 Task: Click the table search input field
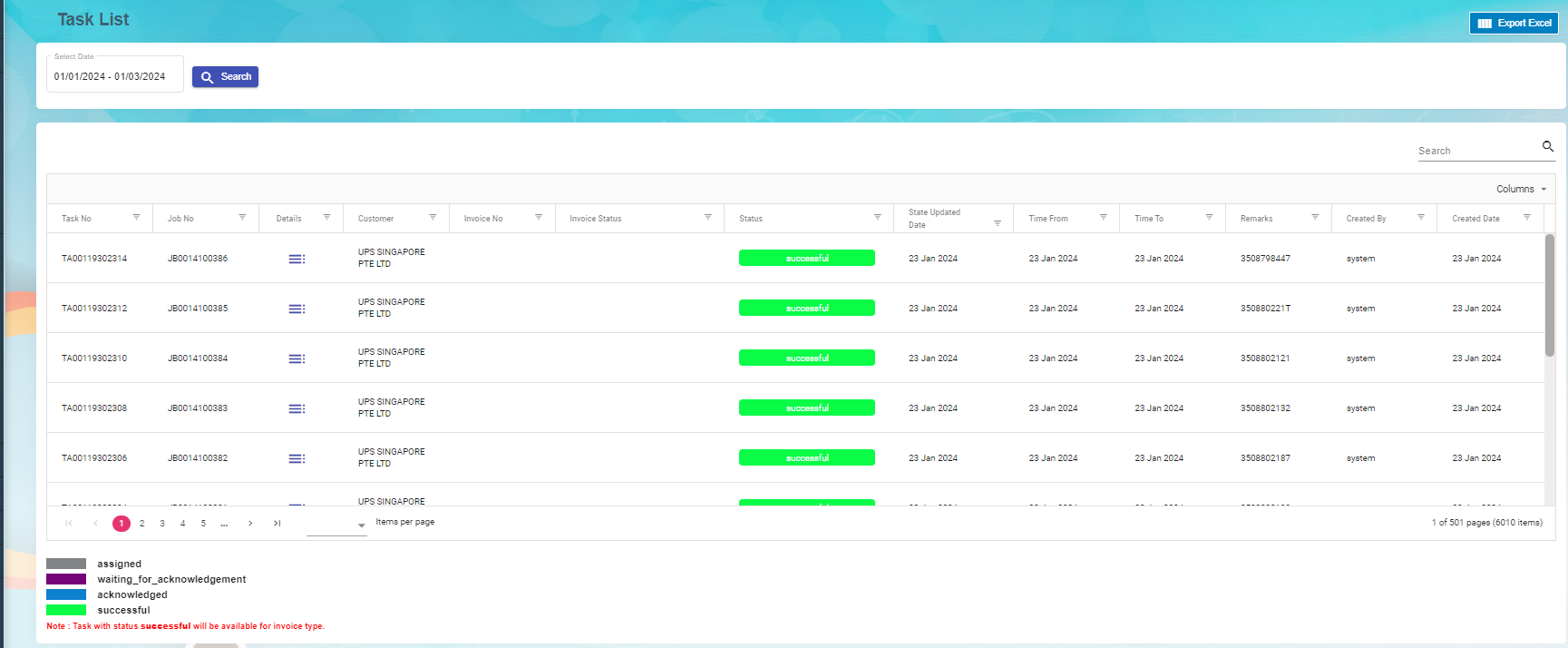1476,151
